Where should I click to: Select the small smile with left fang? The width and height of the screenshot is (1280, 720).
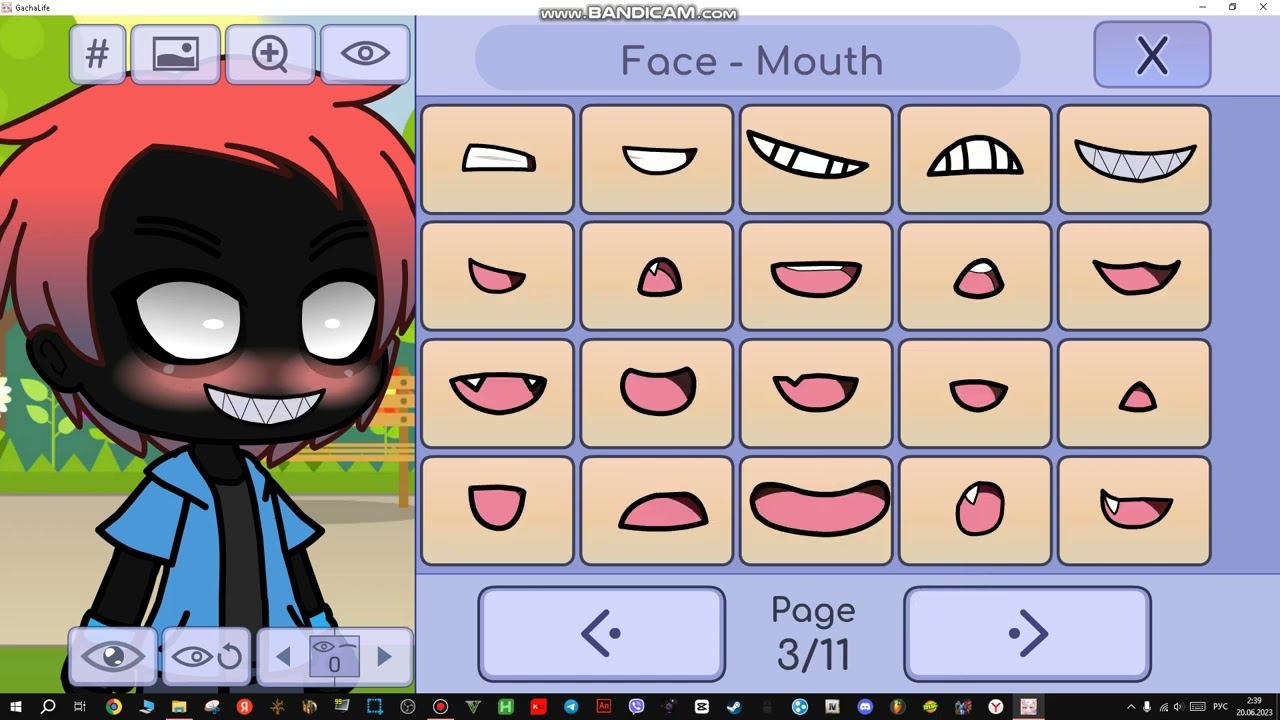point(1134,510)
